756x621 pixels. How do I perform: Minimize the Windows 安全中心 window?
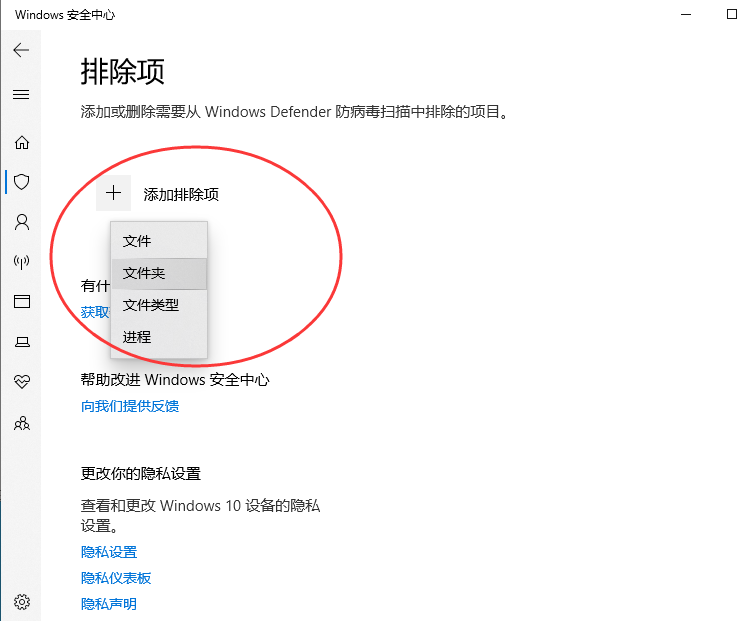click(x=686, y=14)
